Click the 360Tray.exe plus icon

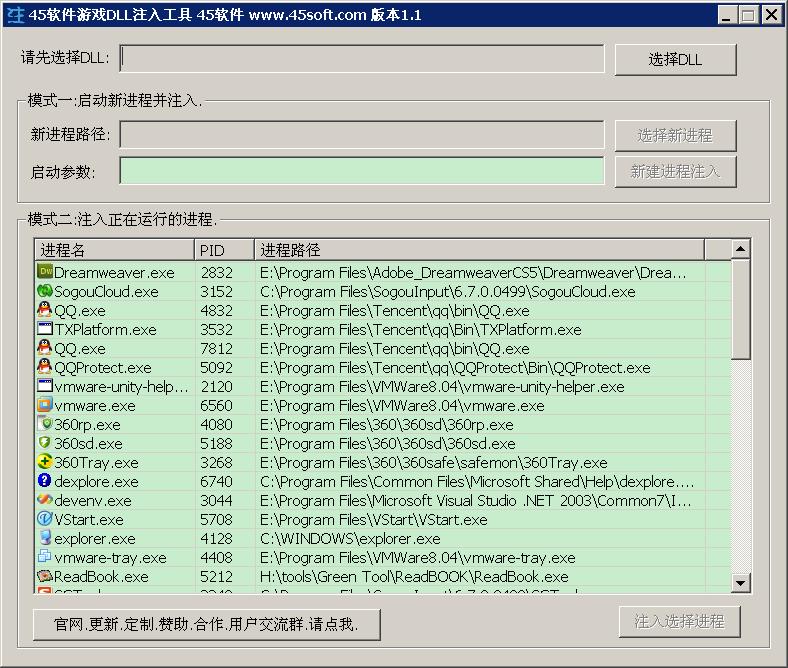point(45,462)
